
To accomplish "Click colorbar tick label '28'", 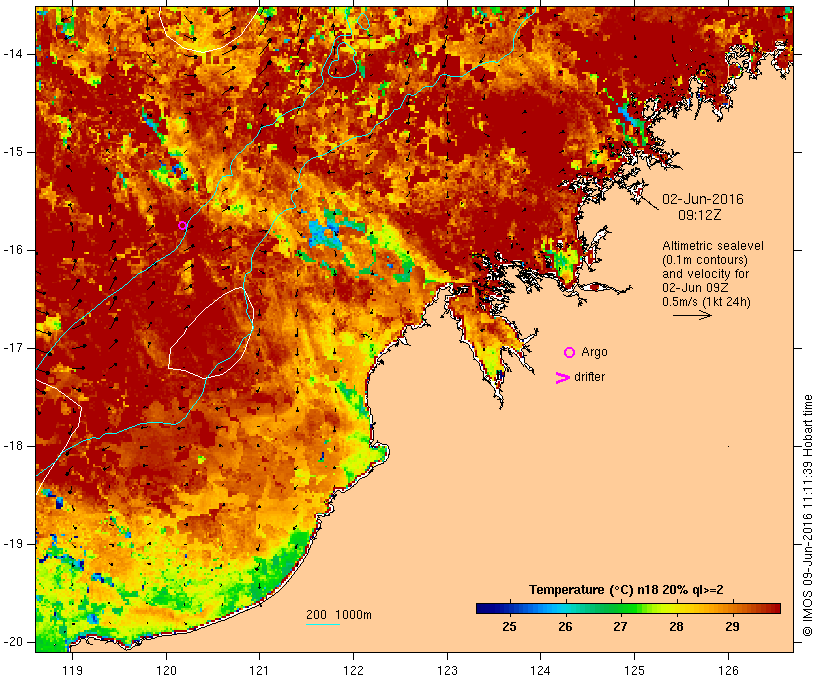I will (x=676, y=626).
